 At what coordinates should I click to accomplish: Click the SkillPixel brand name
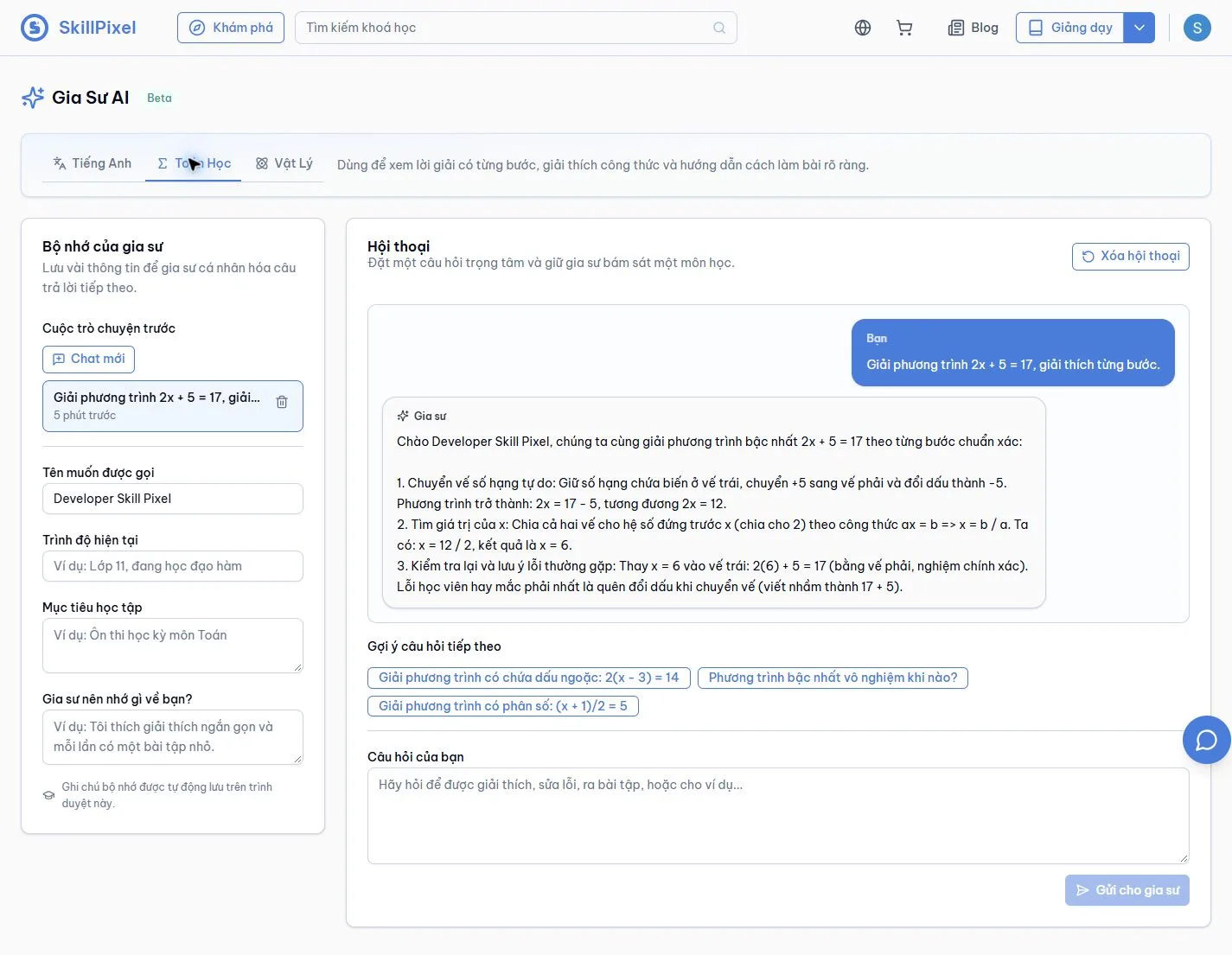(98, 28)
